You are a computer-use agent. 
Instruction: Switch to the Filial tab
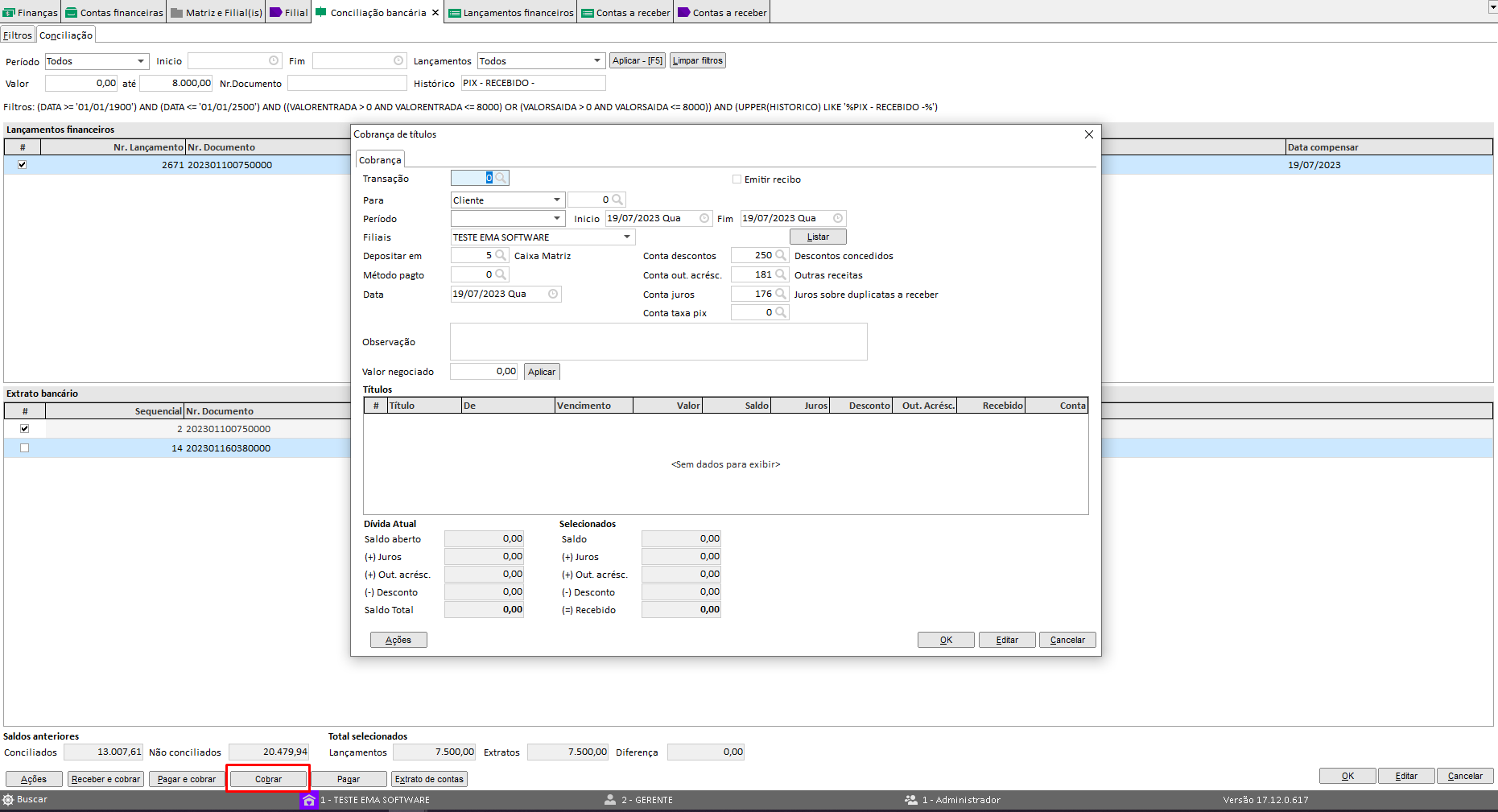coord(289,12)
